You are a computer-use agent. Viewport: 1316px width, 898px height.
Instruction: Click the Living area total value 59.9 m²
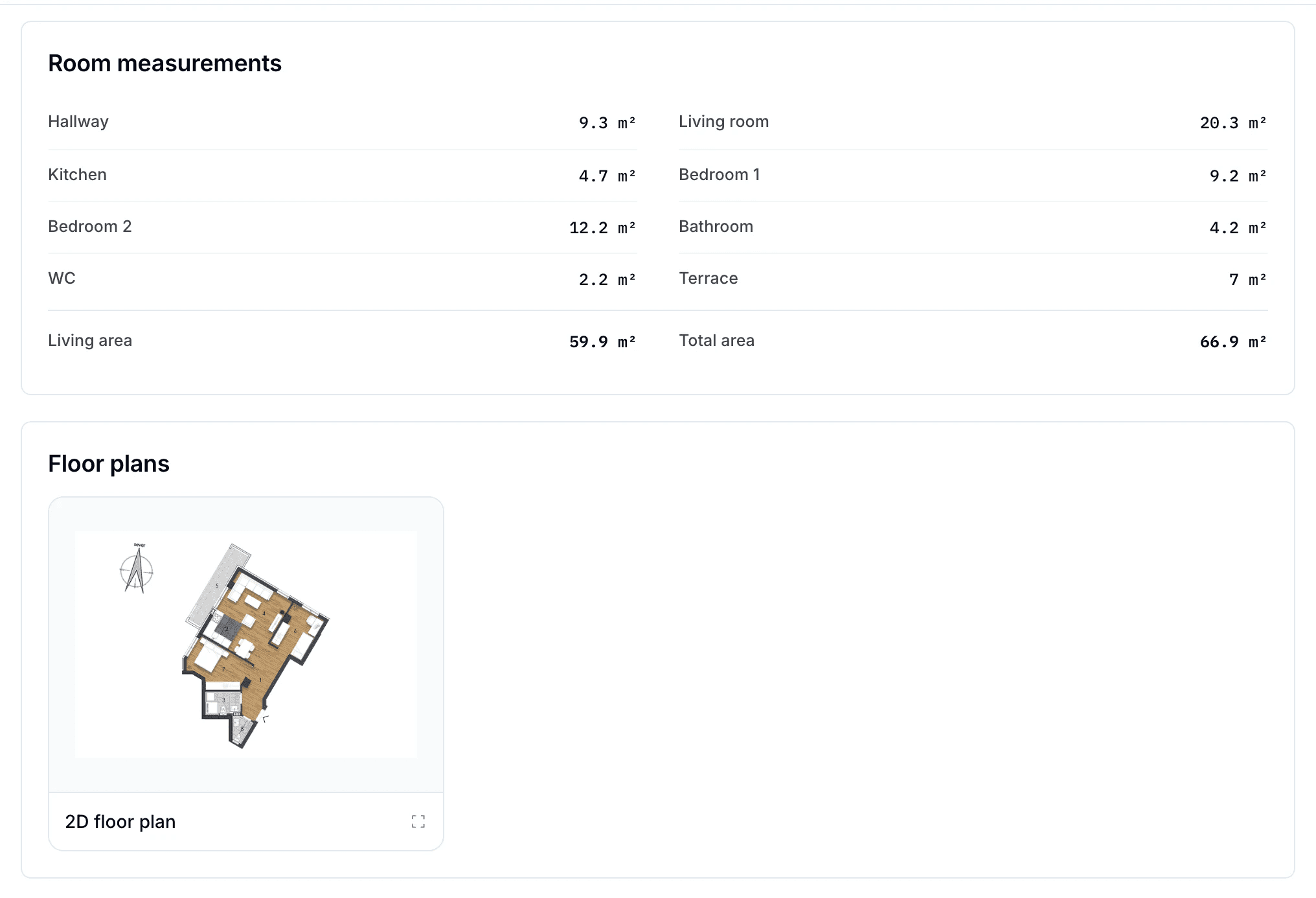[x=602, y=341]
